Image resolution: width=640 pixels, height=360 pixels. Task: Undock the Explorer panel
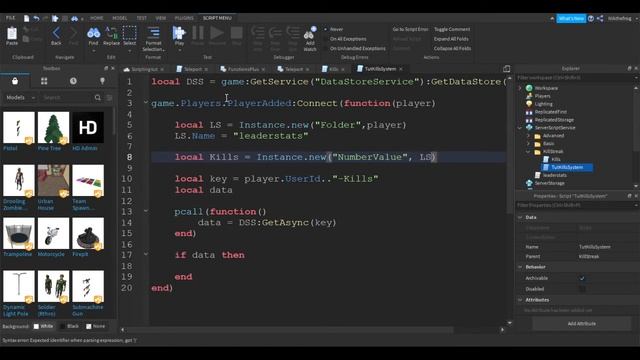629,68
